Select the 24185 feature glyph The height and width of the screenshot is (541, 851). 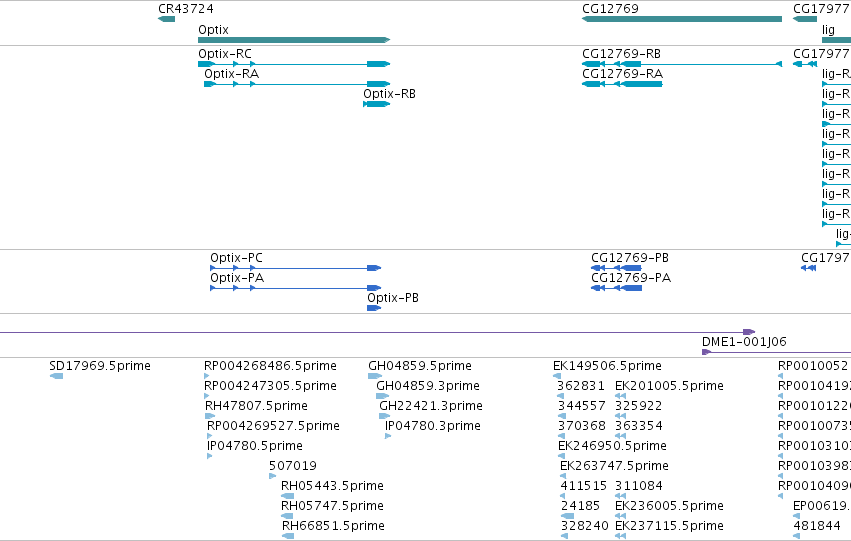567,516
